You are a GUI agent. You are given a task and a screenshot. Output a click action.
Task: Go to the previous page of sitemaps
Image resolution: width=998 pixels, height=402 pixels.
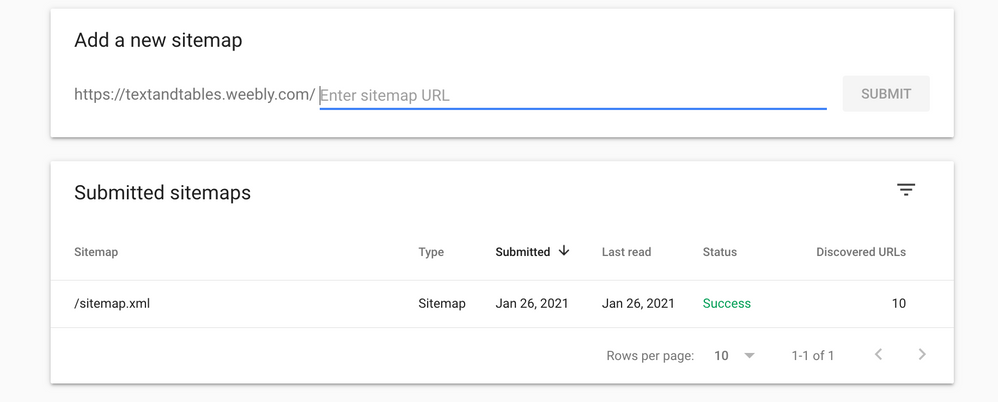(x=879, y=355)
